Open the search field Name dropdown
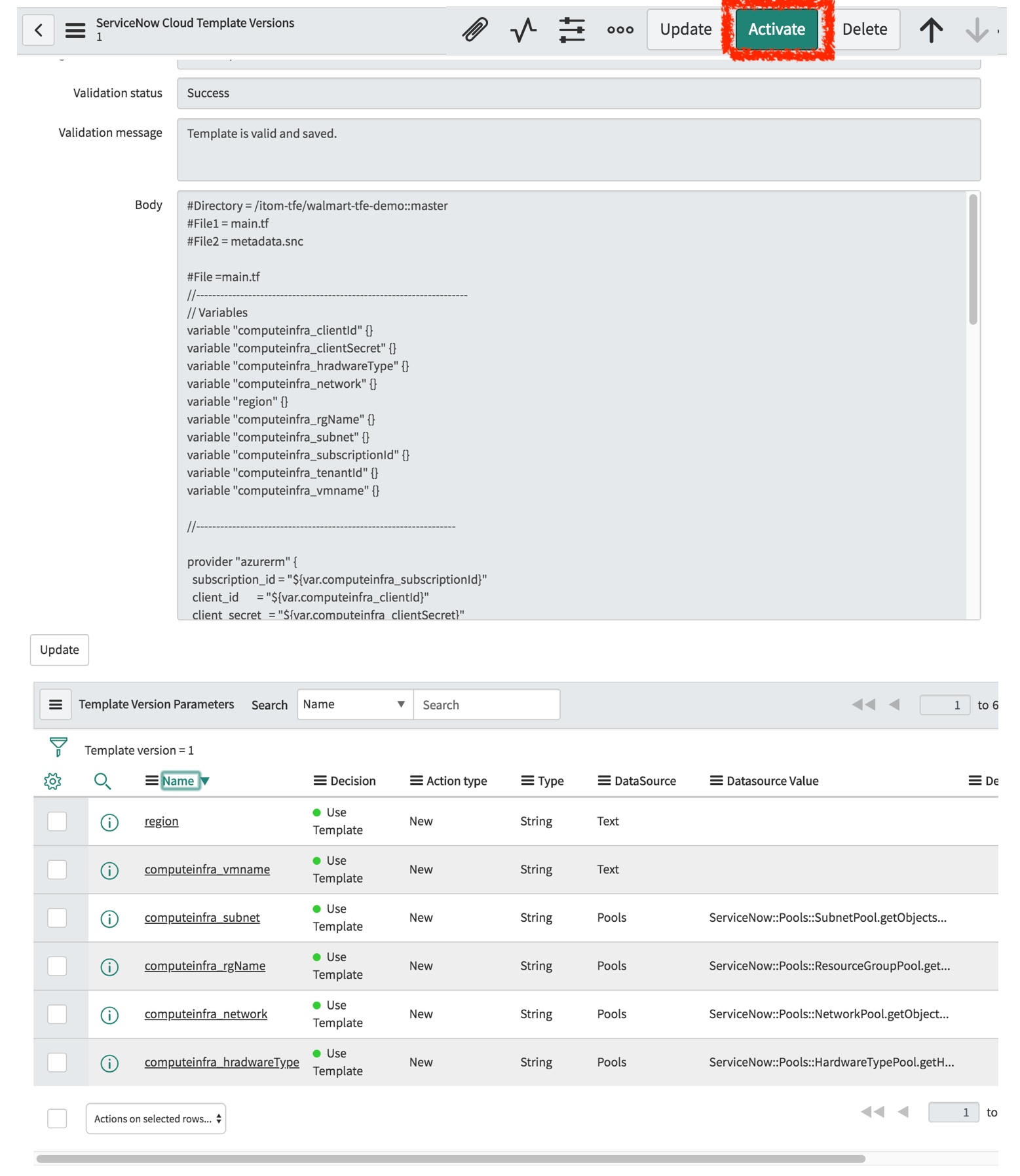1020x1176 pixels. coord(355,704)
